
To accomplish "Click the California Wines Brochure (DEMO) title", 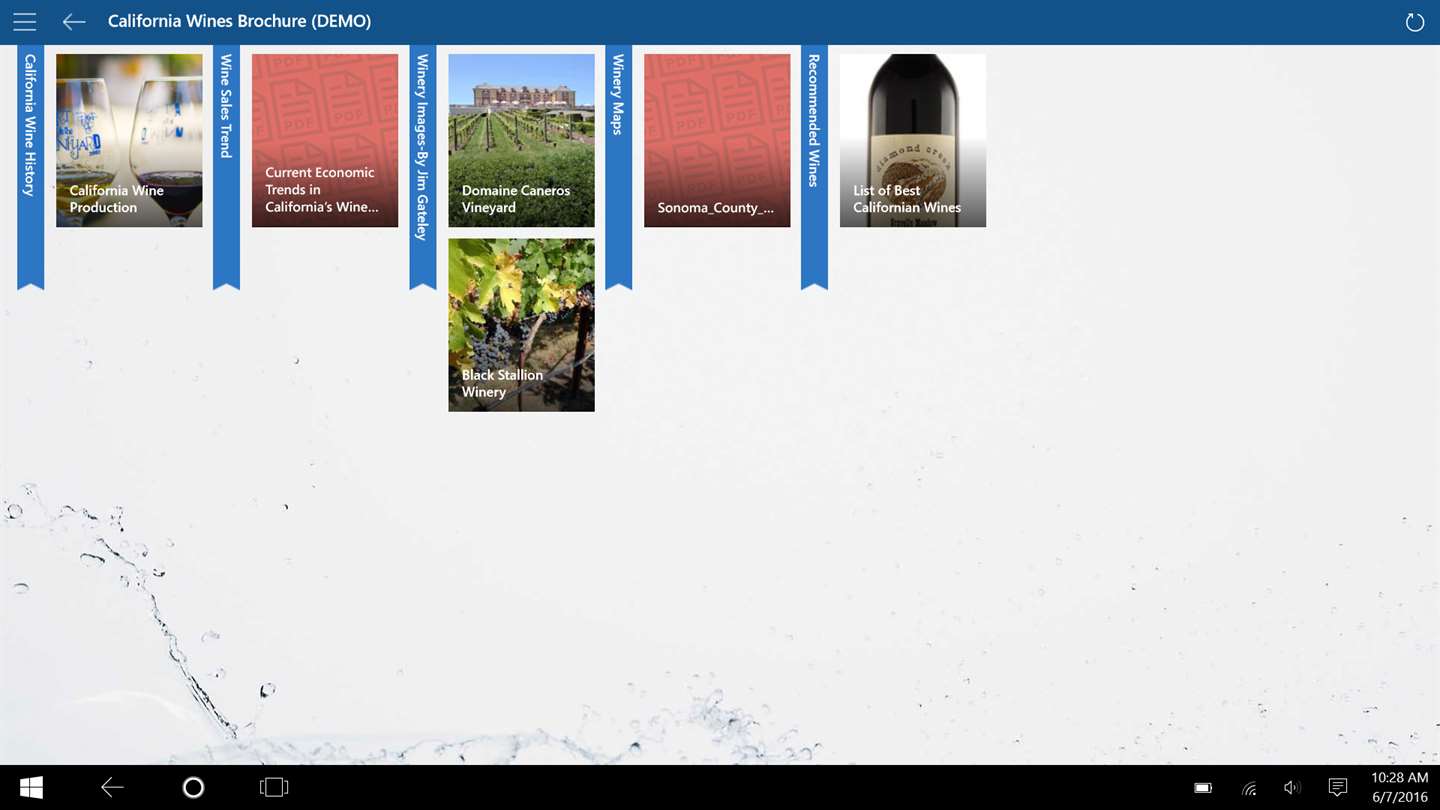I will [239, 21].
